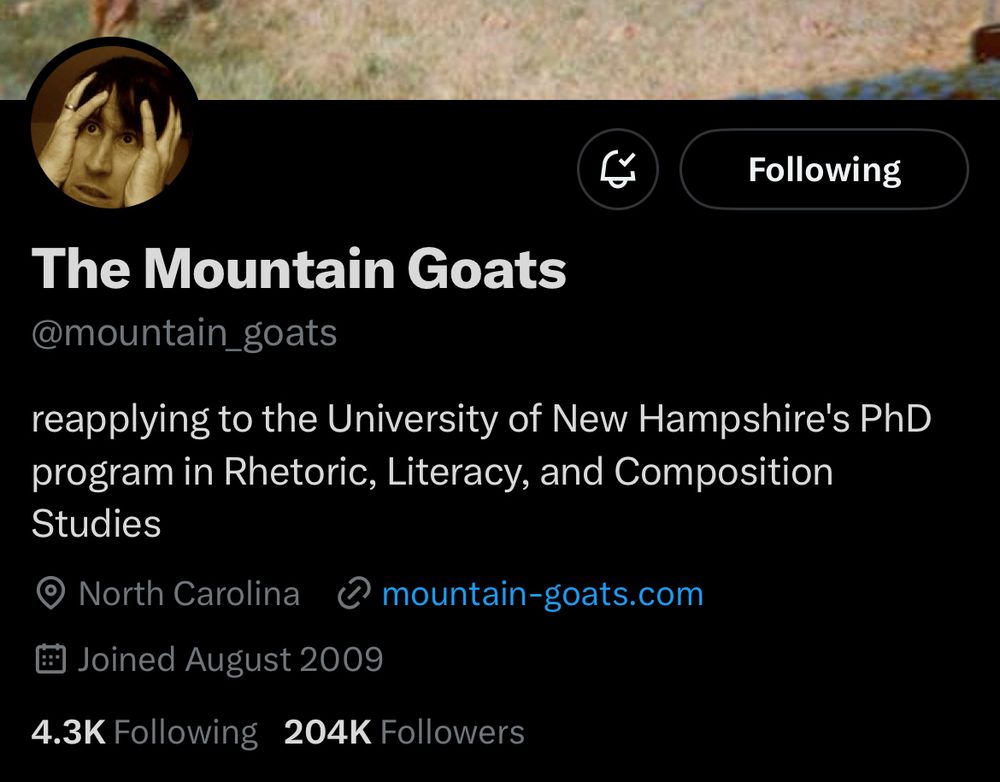Click the notifications bell icon

618,169
